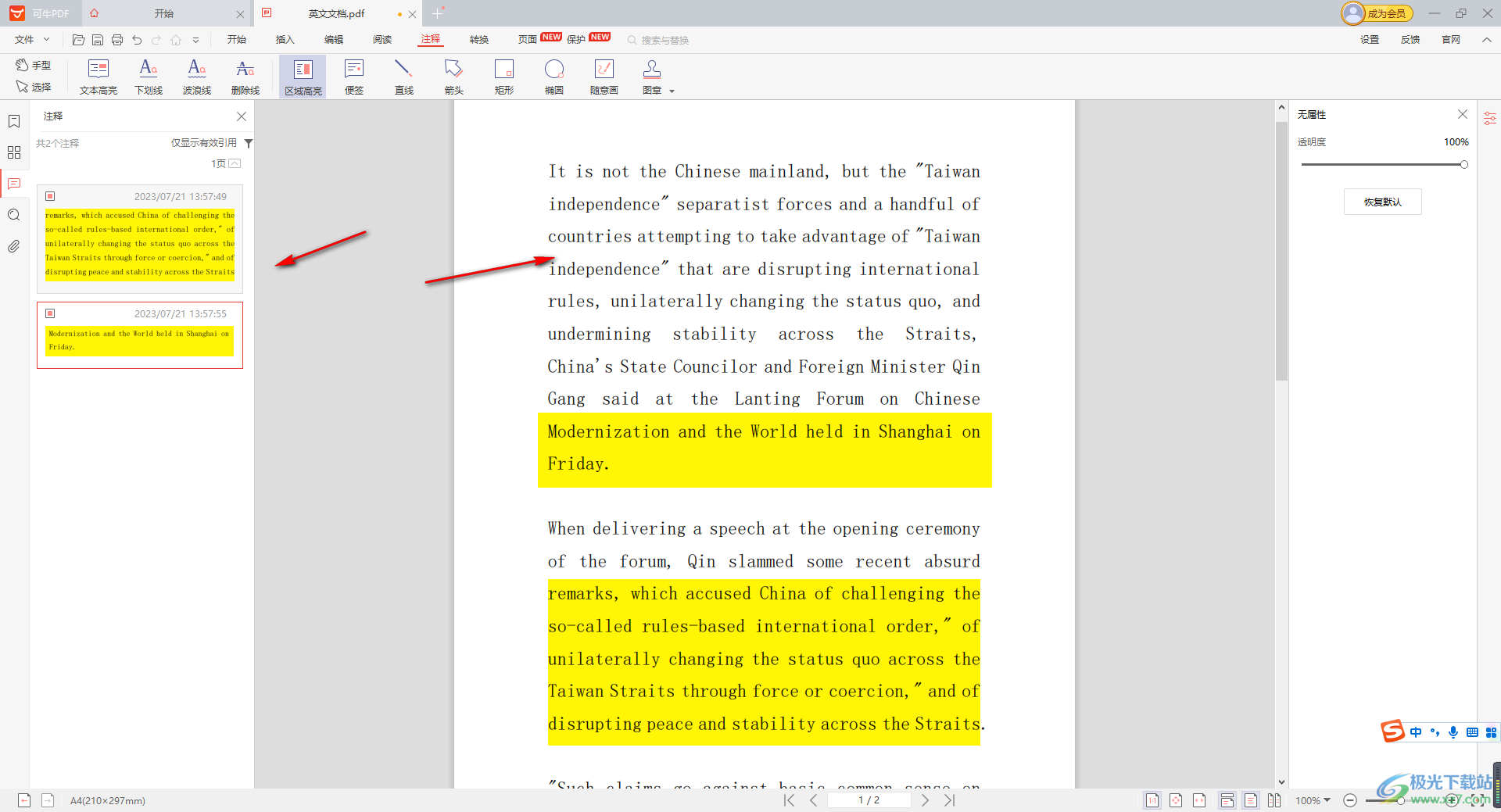The image size is (1501, 812).
Task: Collapse the page 1 annotations group
Action: coord(235,163)
